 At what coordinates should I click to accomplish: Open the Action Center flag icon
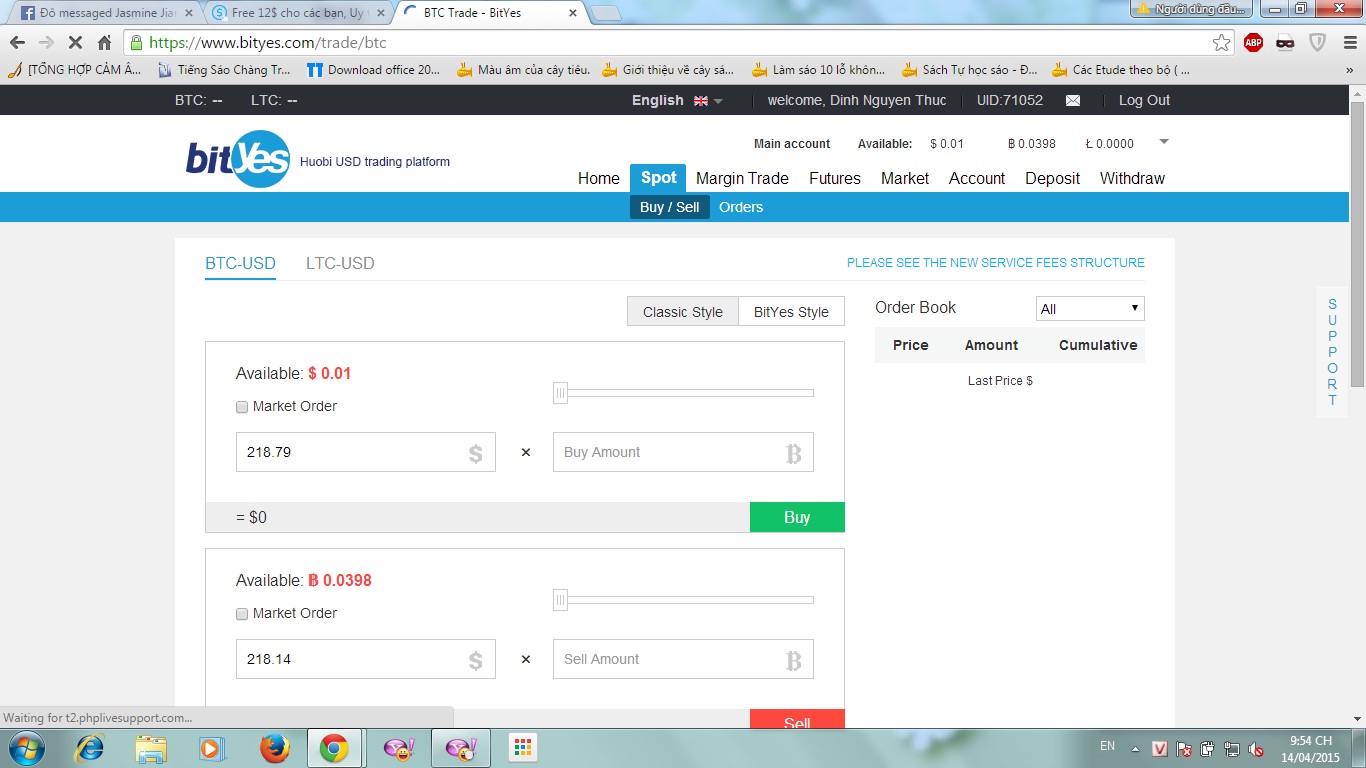pyautogui.click(x=1184, y=749)
